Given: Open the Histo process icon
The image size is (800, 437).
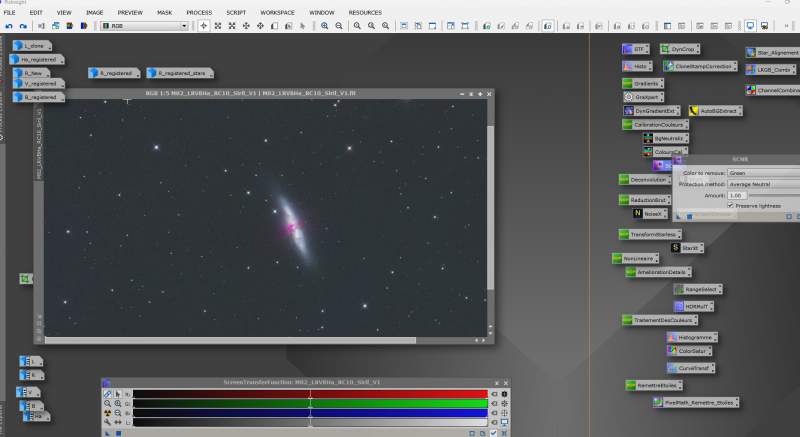Looking at the screenshot, I should [x=637, y=66].
